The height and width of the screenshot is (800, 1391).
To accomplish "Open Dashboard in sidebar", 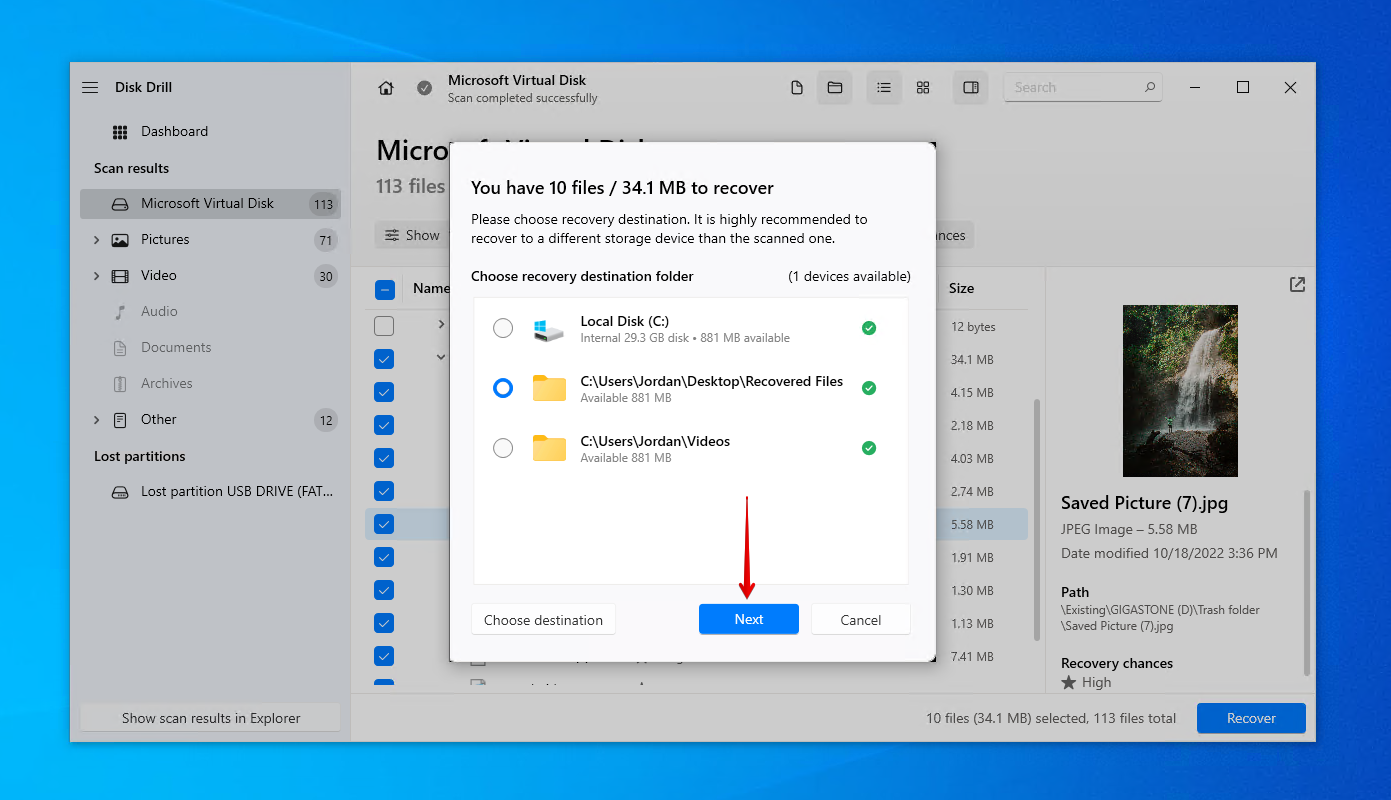I will click(x=210, y=132).
